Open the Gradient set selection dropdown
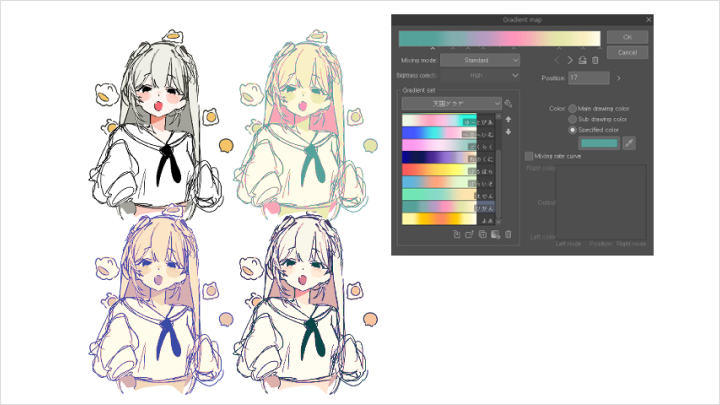The width and height of the screenshot is (720, 405). click(452, 103)
